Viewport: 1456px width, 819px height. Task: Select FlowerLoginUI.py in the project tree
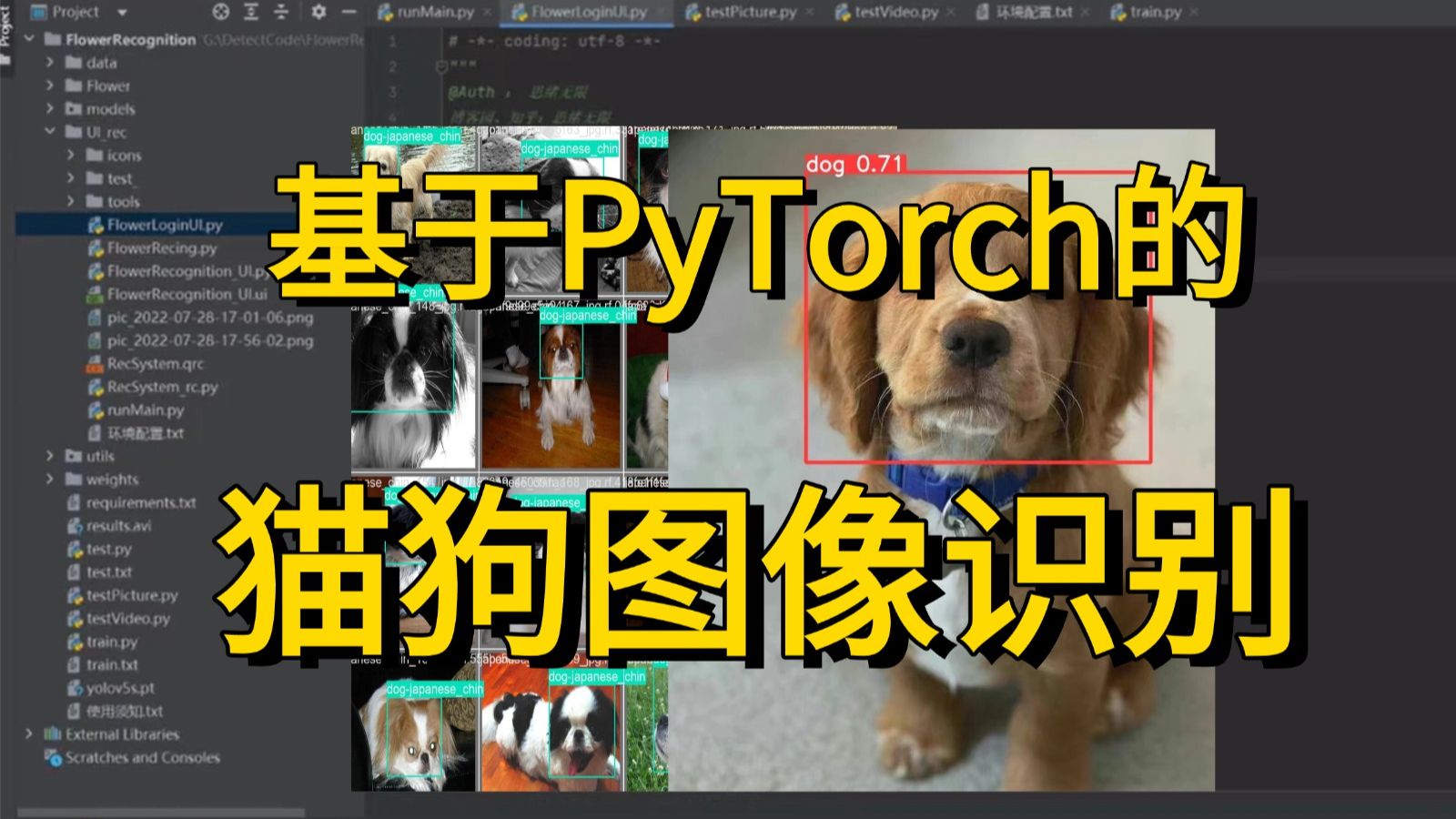click(165, 225)
